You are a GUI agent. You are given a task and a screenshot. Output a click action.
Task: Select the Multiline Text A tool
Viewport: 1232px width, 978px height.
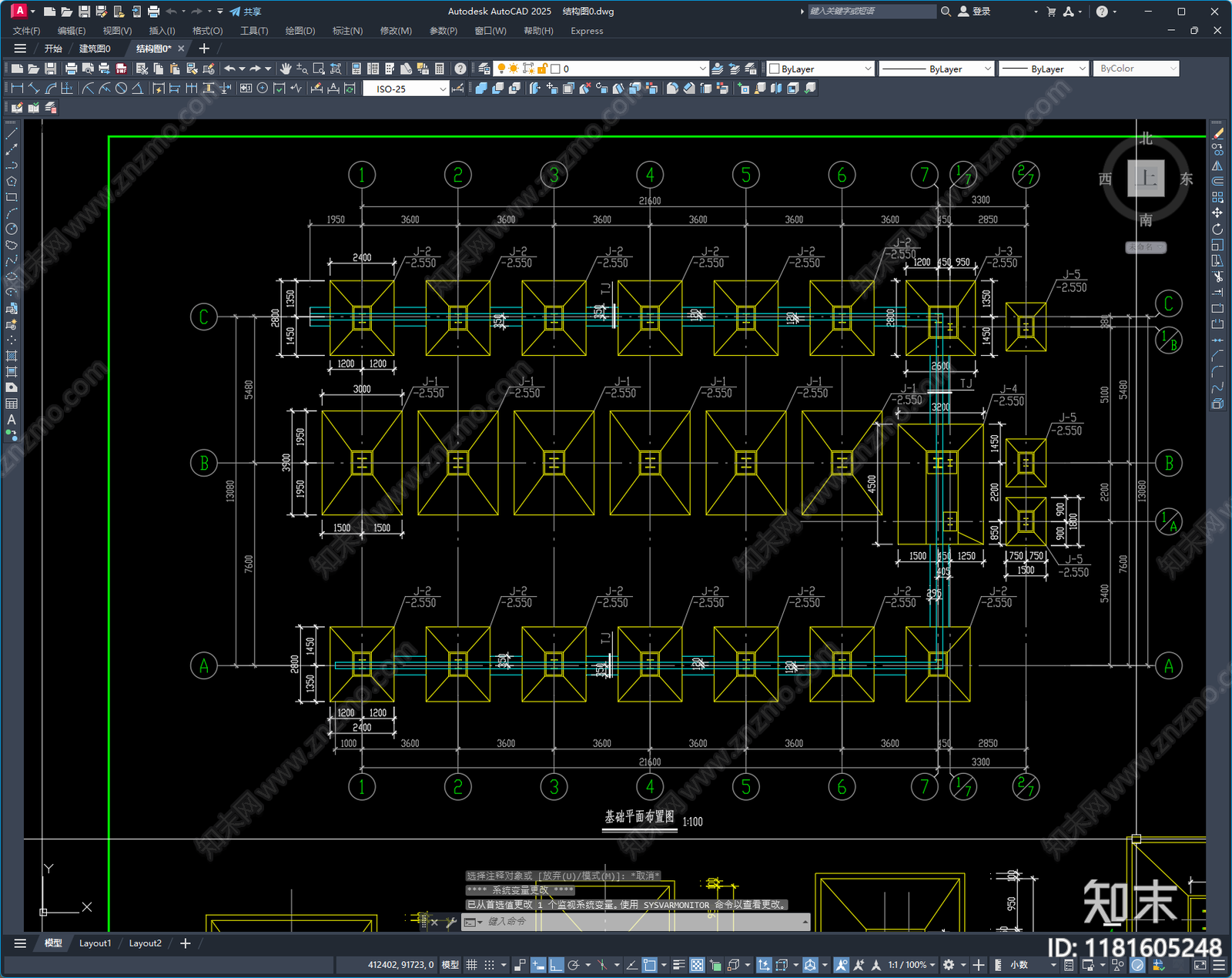(x=12, y=420)
